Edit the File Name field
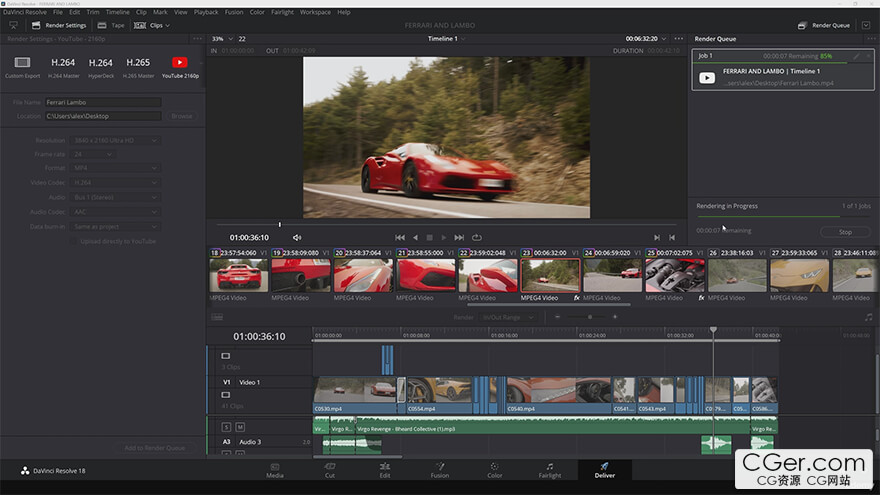This screenshot has height=495, width=880. (103, 102)
